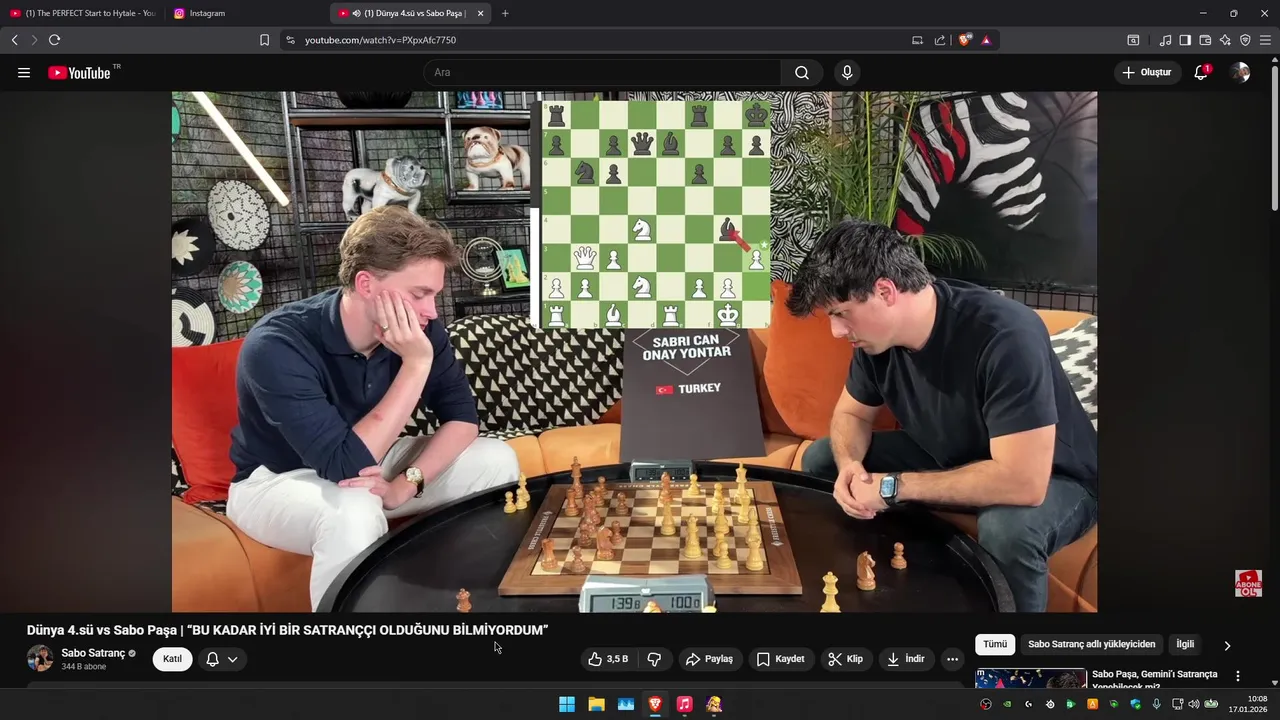Open Sabo Paşa, Gemini'i Satrançta suggested video thumbnail

[1031, 679]
